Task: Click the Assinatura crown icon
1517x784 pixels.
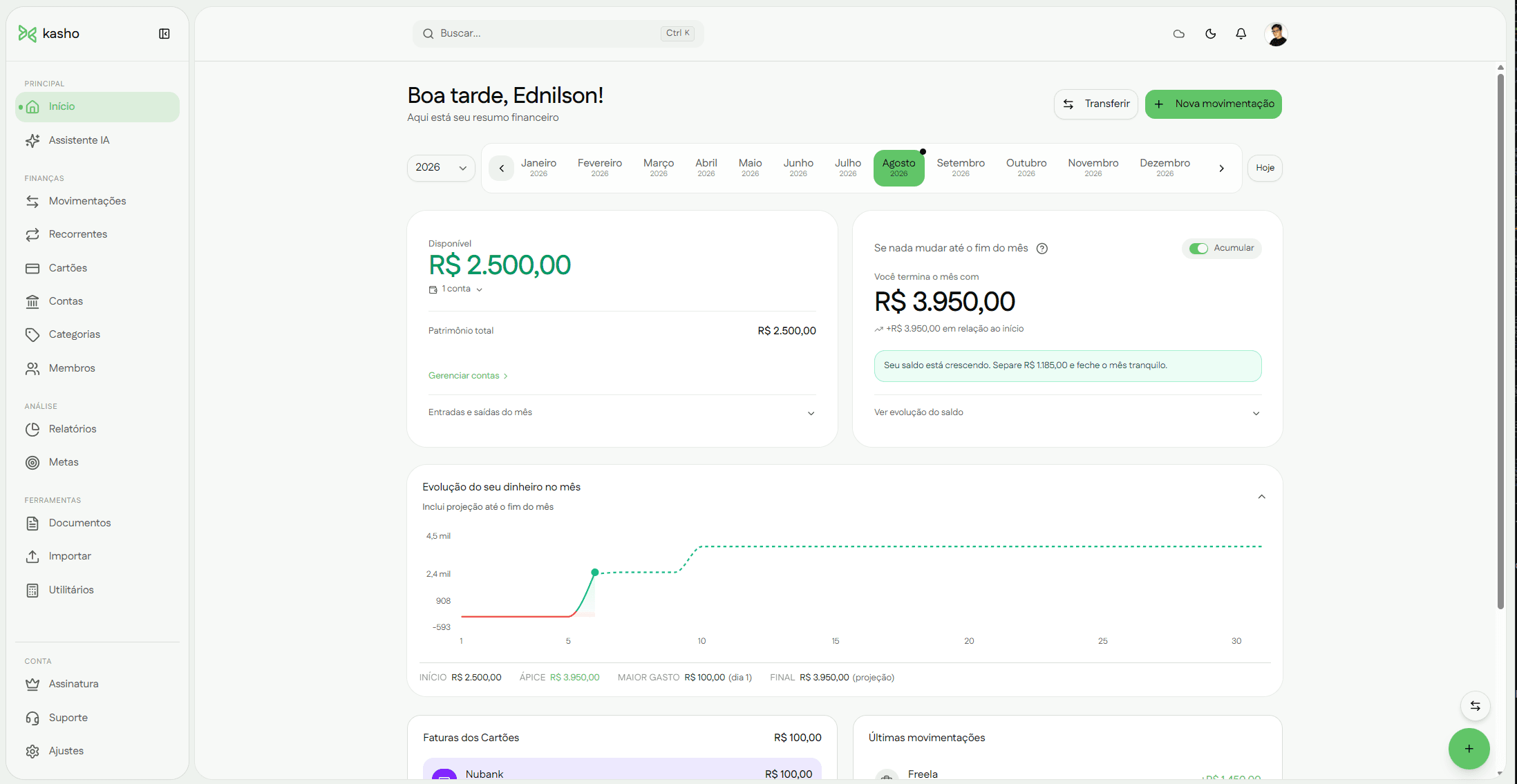Action: point(32,684)
